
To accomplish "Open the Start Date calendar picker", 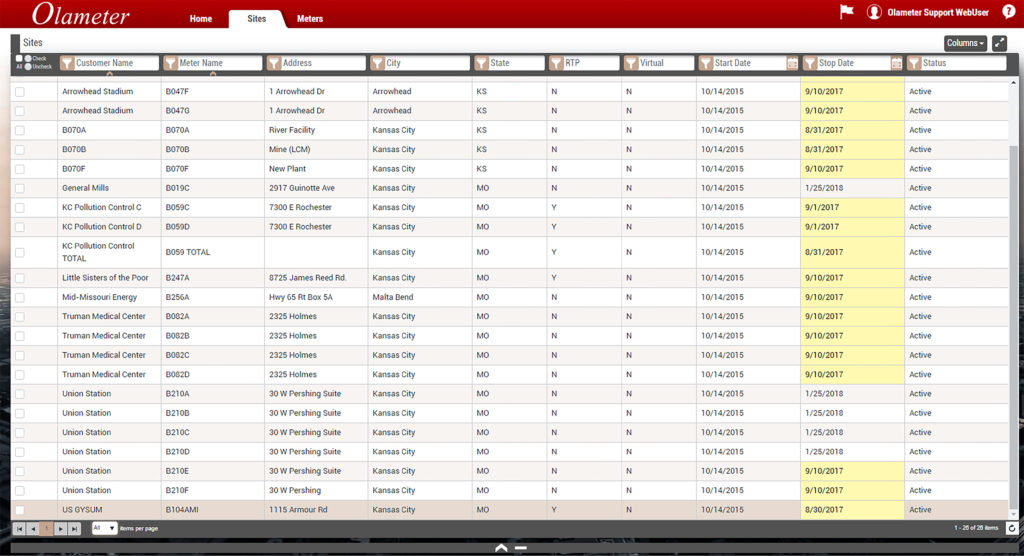I will tap(792, 63).
